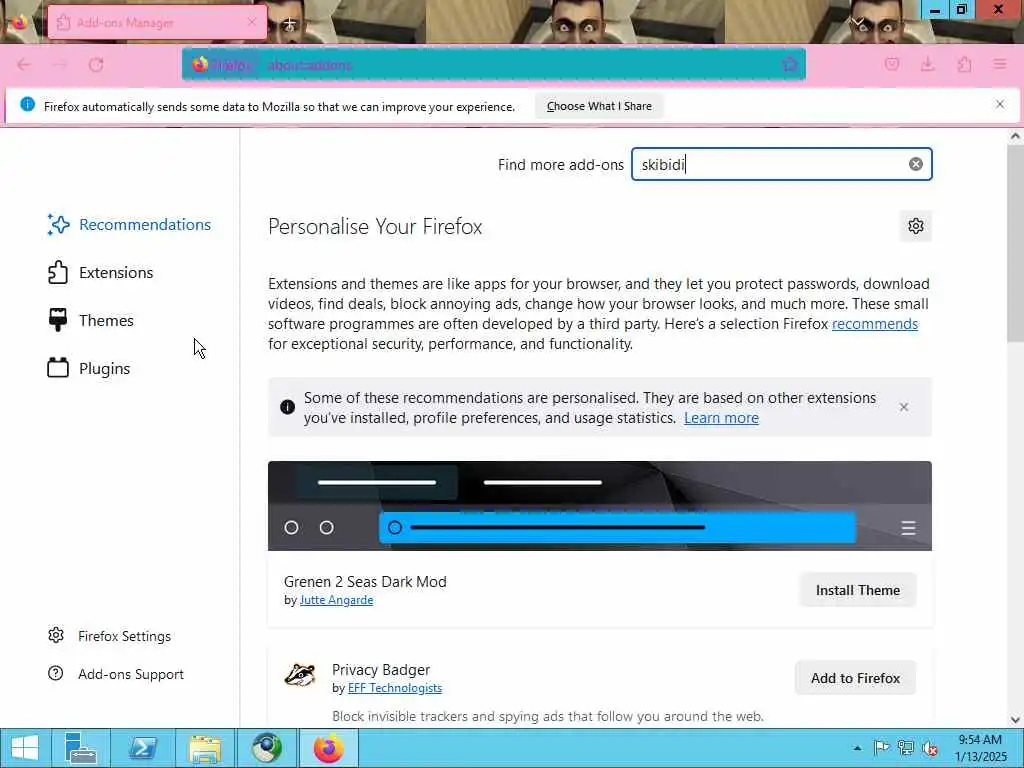Select the Add-ons Manager tab

coord(157,22)
